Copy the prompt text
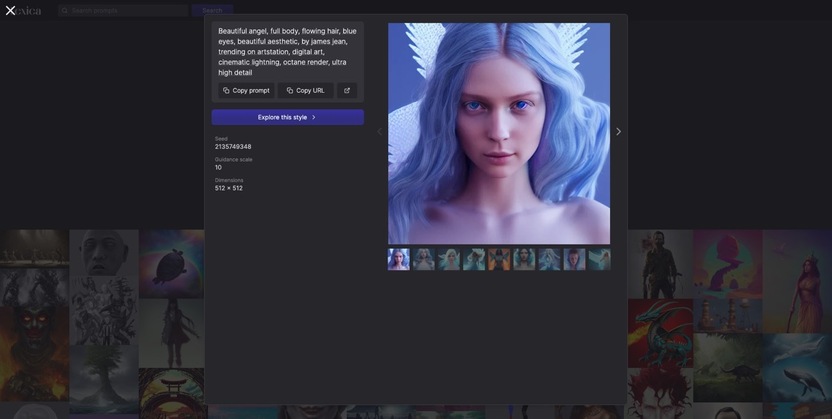This screenshot has height=419, width=832. [246, 90]
